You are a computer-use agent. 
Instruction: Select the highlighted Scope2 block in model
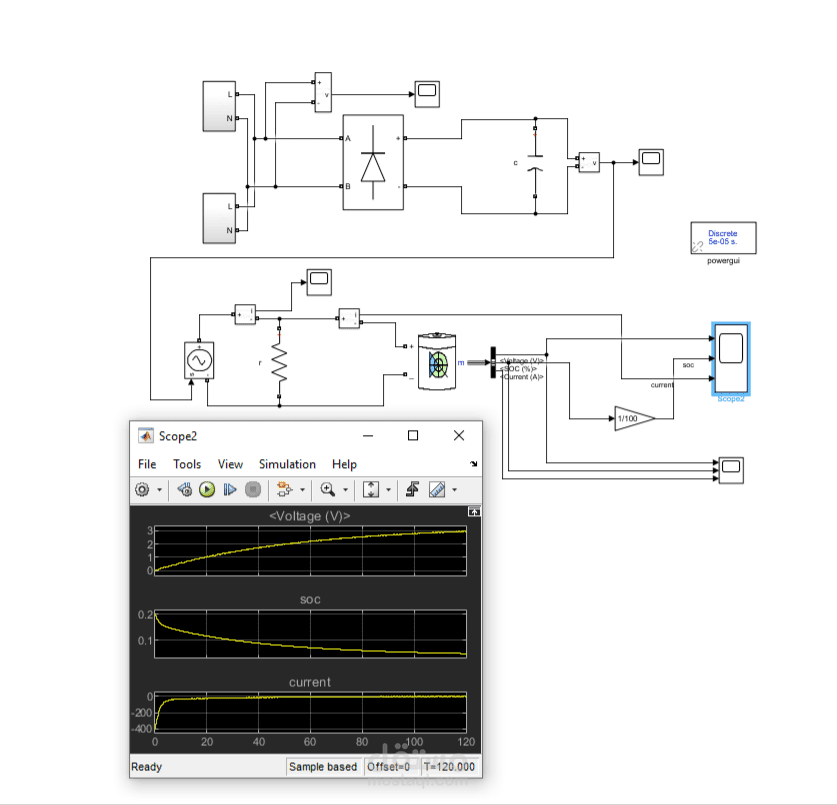coord(731,359)
